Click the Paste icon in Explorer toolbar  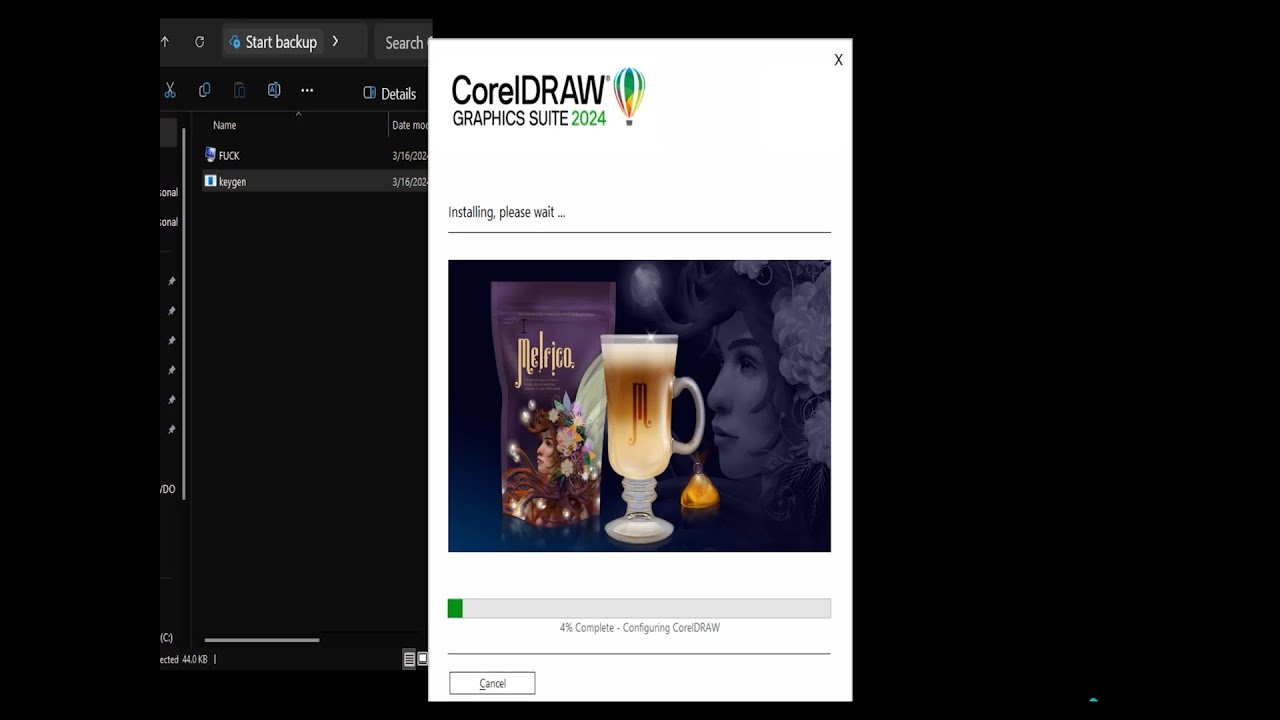coord(239,91)
